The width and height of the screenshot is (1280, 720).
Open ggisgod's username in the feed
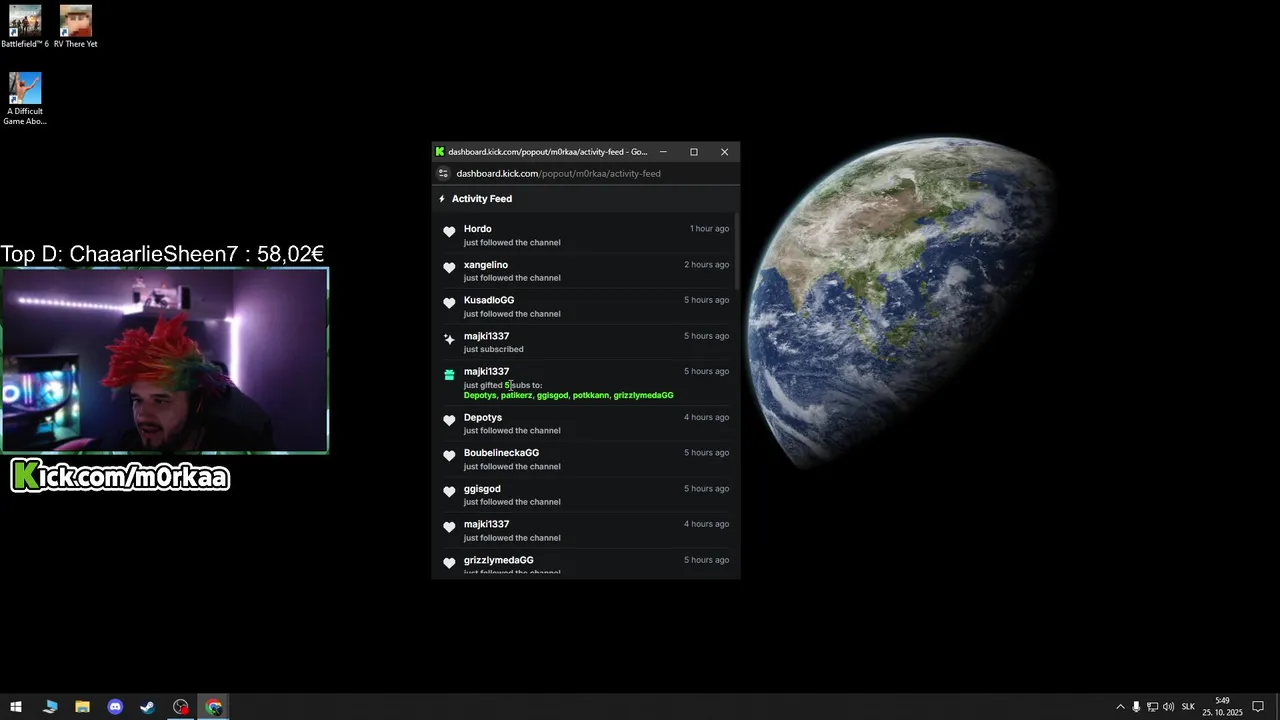pyautogui.click(x=482, y=489)
